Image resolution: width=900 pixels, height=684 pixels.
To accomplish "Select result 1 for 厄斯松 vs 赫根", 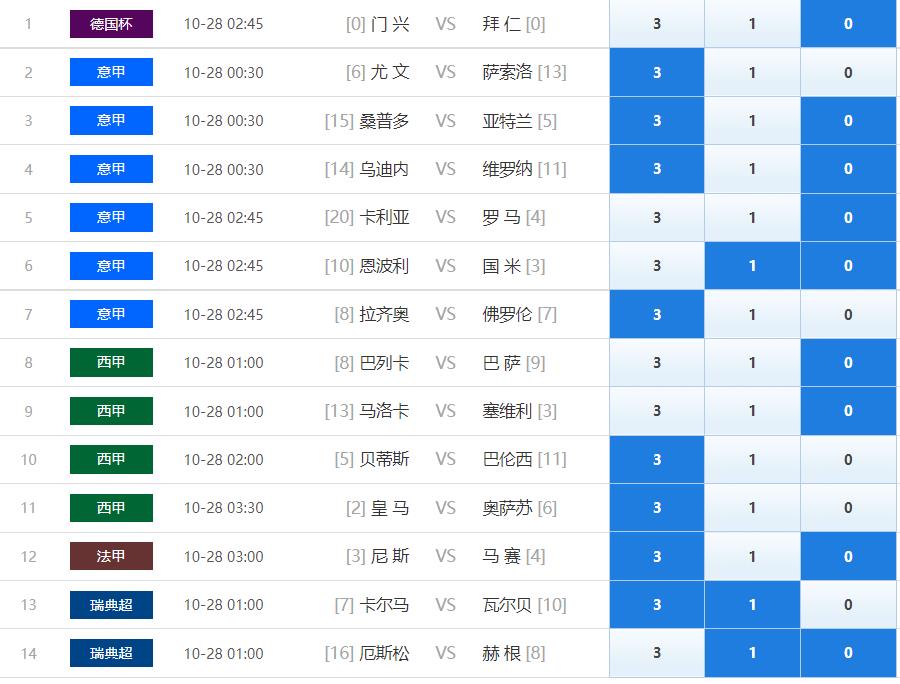I will click(x=752, y=653).
